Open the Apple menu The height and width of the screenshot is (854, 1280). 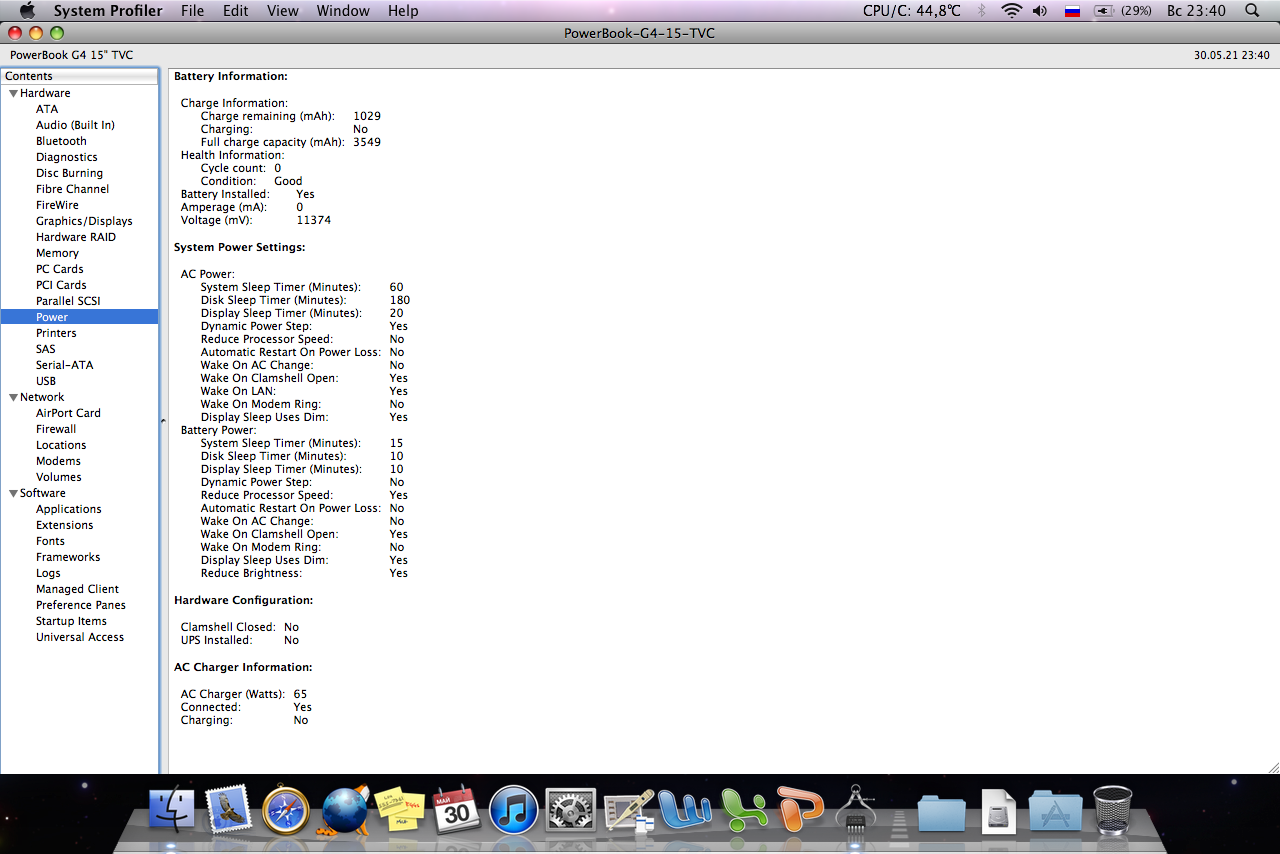27,10
